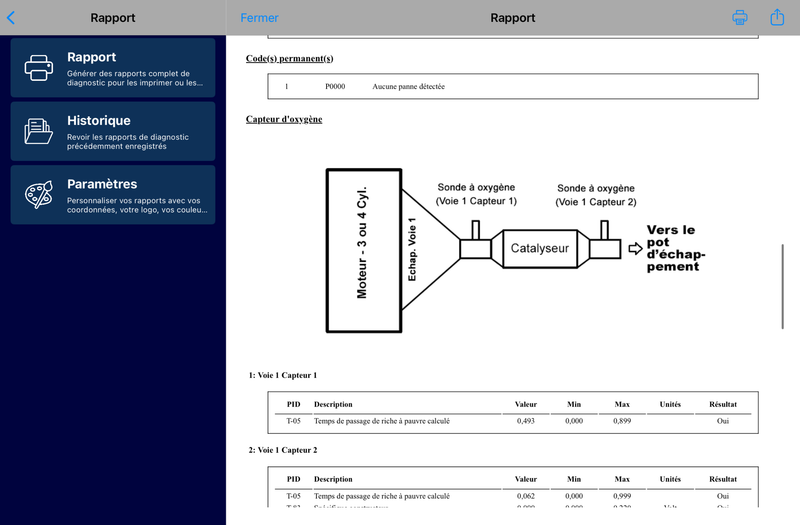This screenshot has height=525, width=800.
Task: Open the Historique menu entry description
Action: point(128,142)
